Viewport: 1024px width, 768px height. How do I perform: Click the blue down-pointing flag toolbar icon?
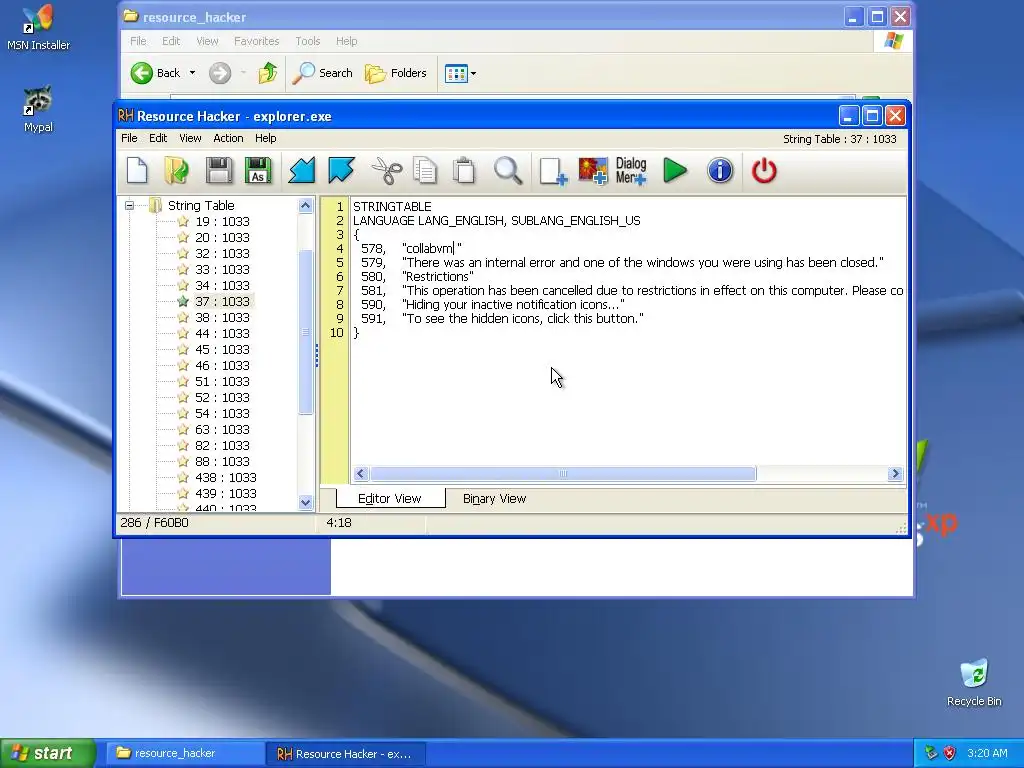pos(341,171)
